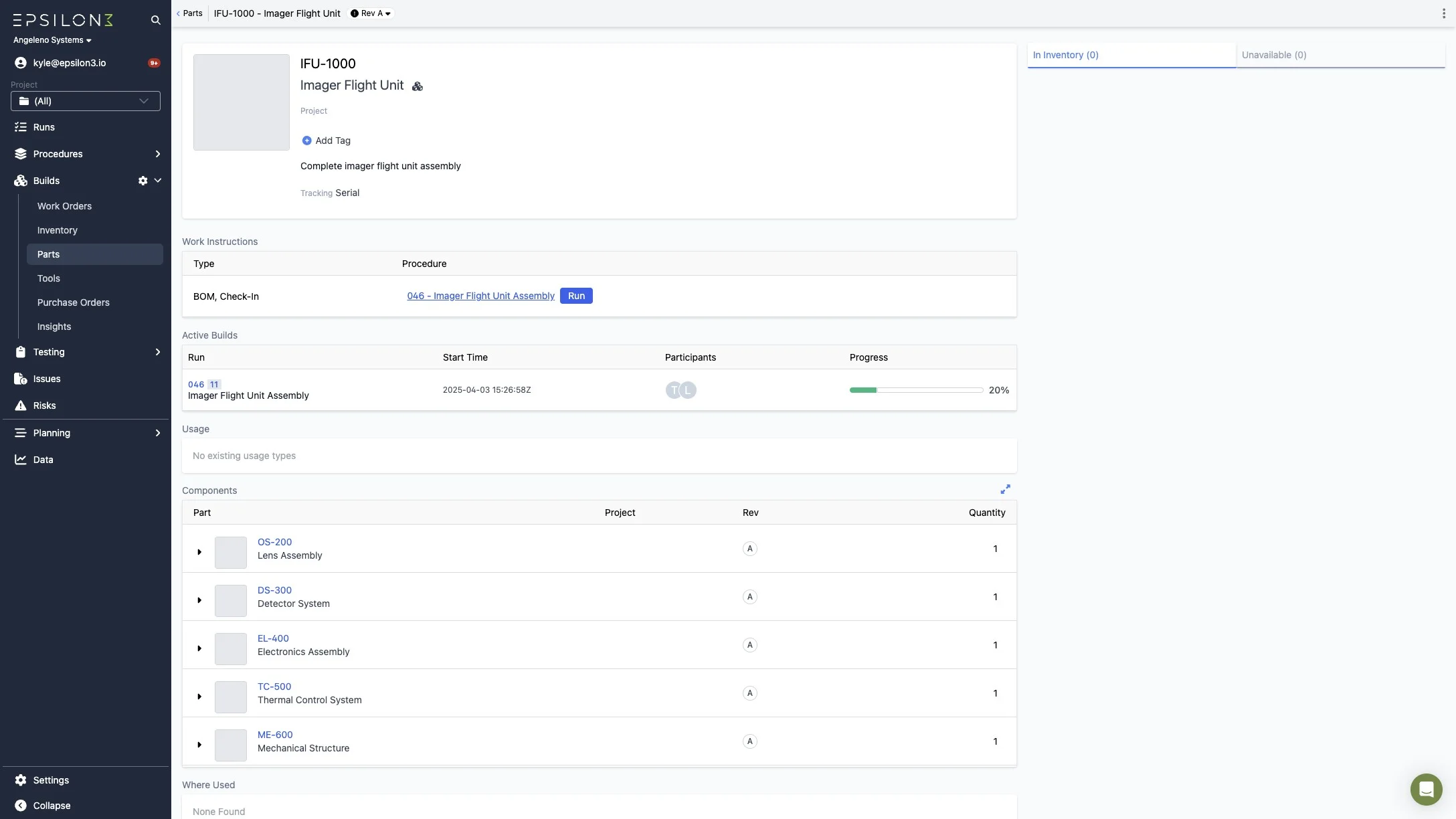Open Work Orders in sidebar

64,206
